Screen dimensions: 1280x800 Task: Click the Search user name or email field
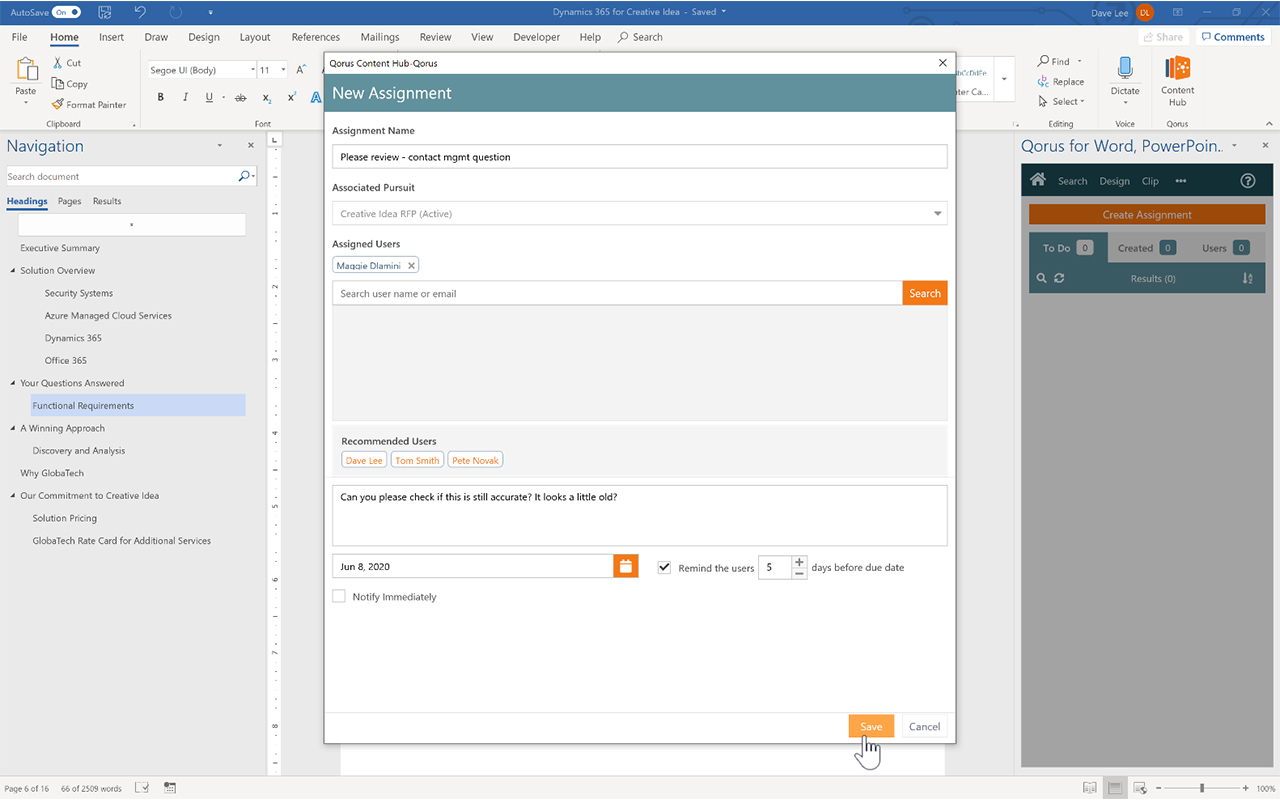[x=617, y=293]
